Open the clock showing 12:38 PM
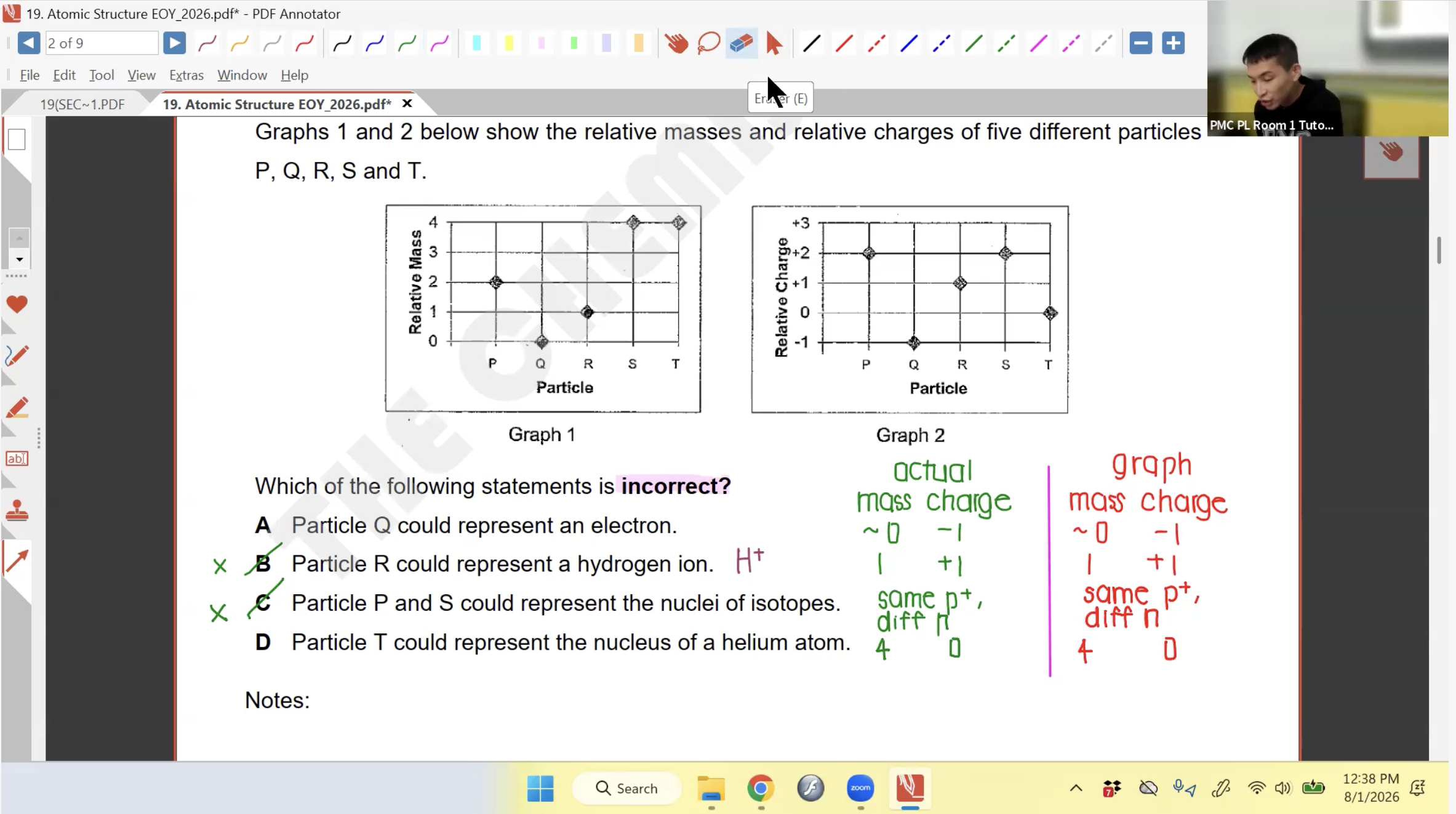 (1371, 788)
